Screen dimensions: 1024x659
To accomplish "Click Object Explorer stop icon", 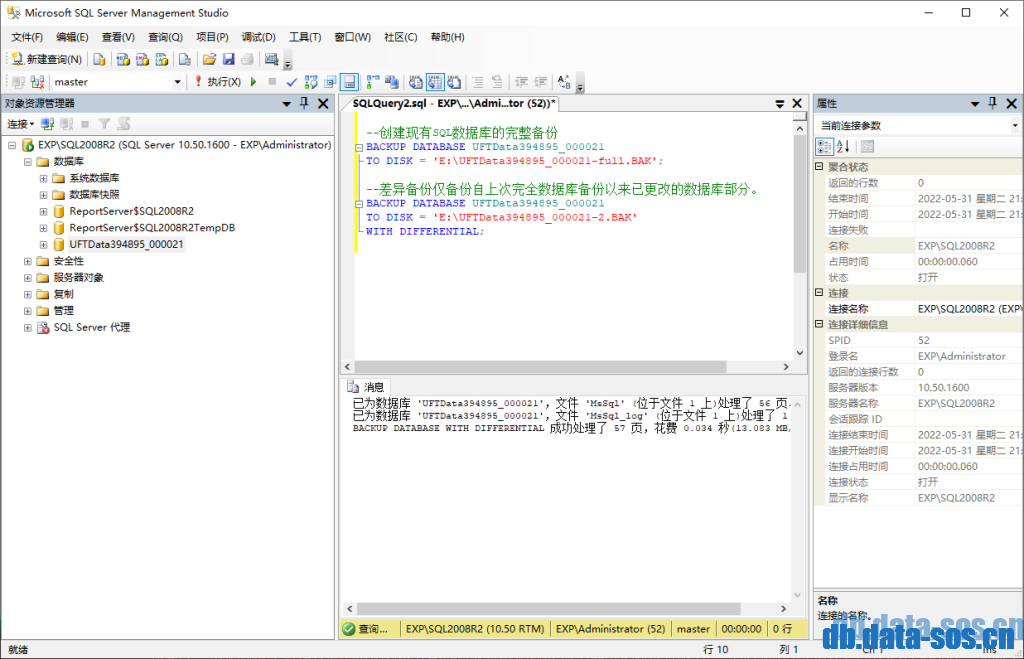I will tap(85, 123).
